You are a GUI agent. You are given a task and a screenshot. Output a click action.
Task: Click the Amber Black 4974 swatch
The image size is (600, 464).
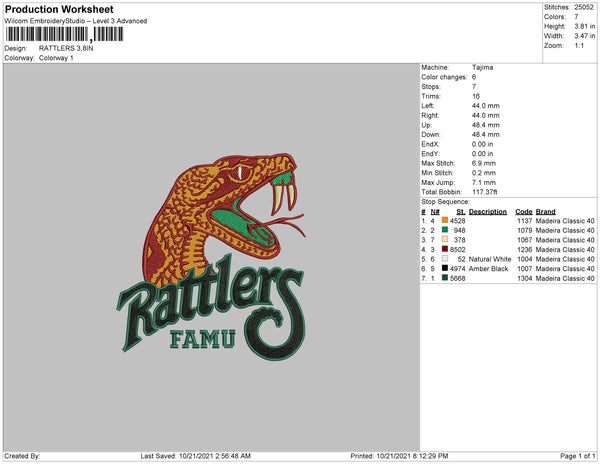click(445, 268)
